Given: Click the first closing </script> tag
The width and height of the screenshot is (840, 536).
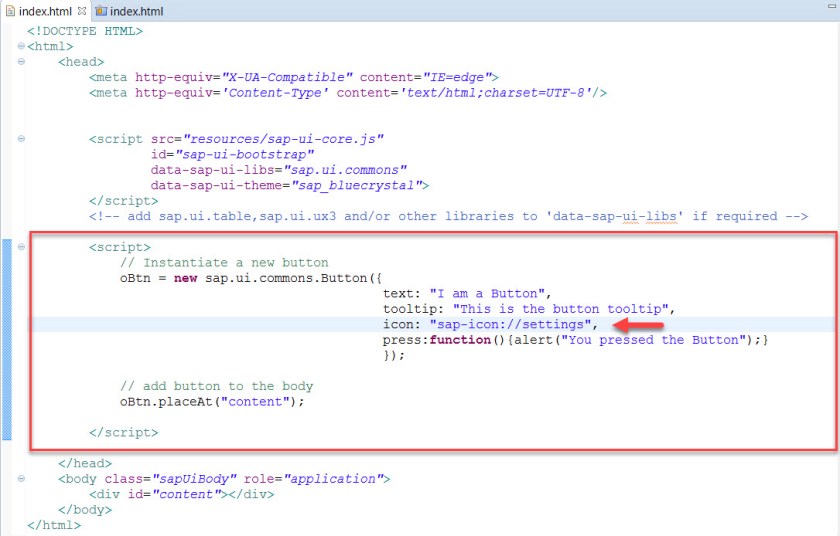Looking at the screenshot, I should pos(124,201).
